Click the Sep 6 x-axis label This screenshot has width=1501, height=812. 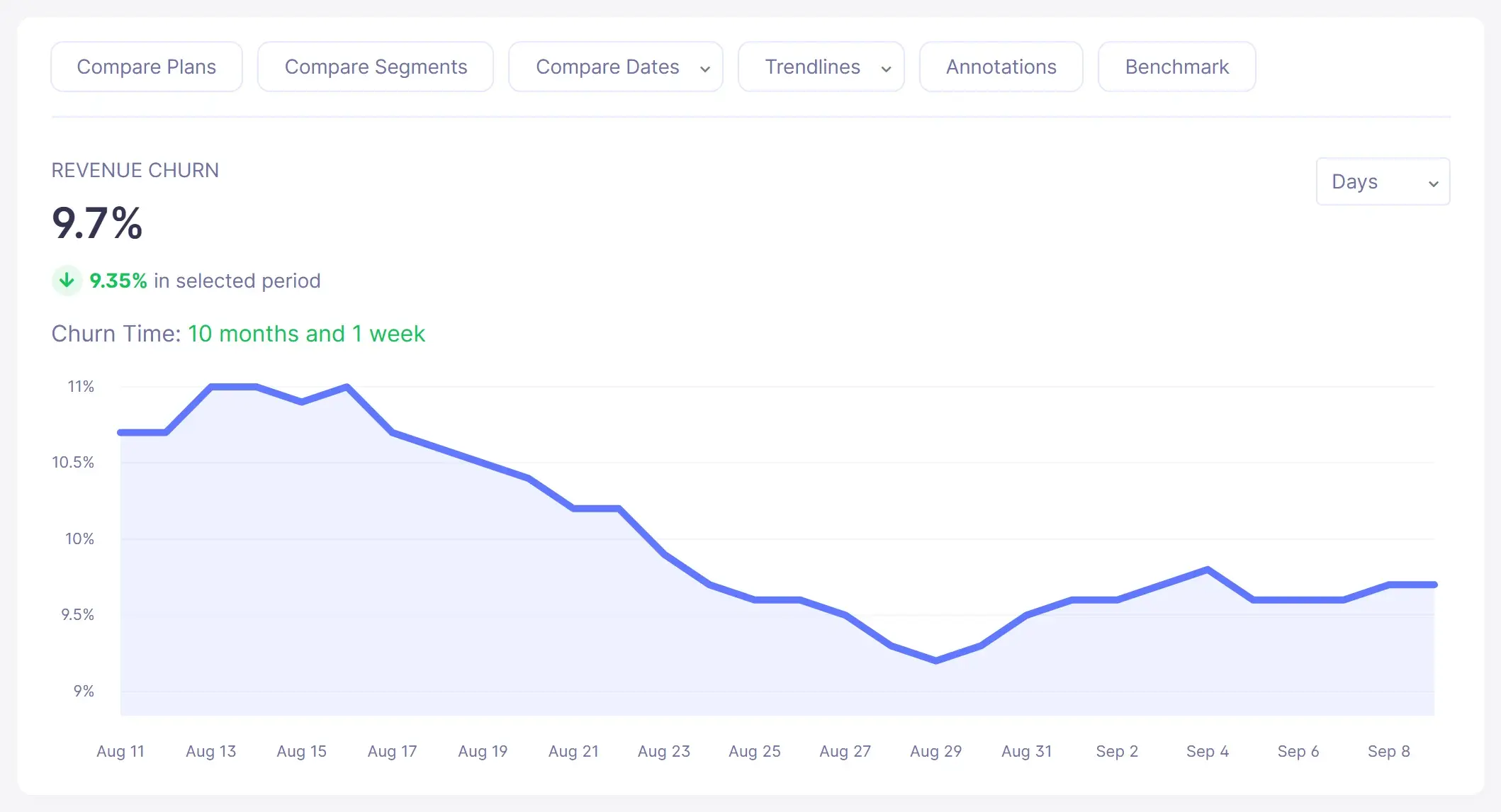pyautogui.click(x=1298, y=751)
